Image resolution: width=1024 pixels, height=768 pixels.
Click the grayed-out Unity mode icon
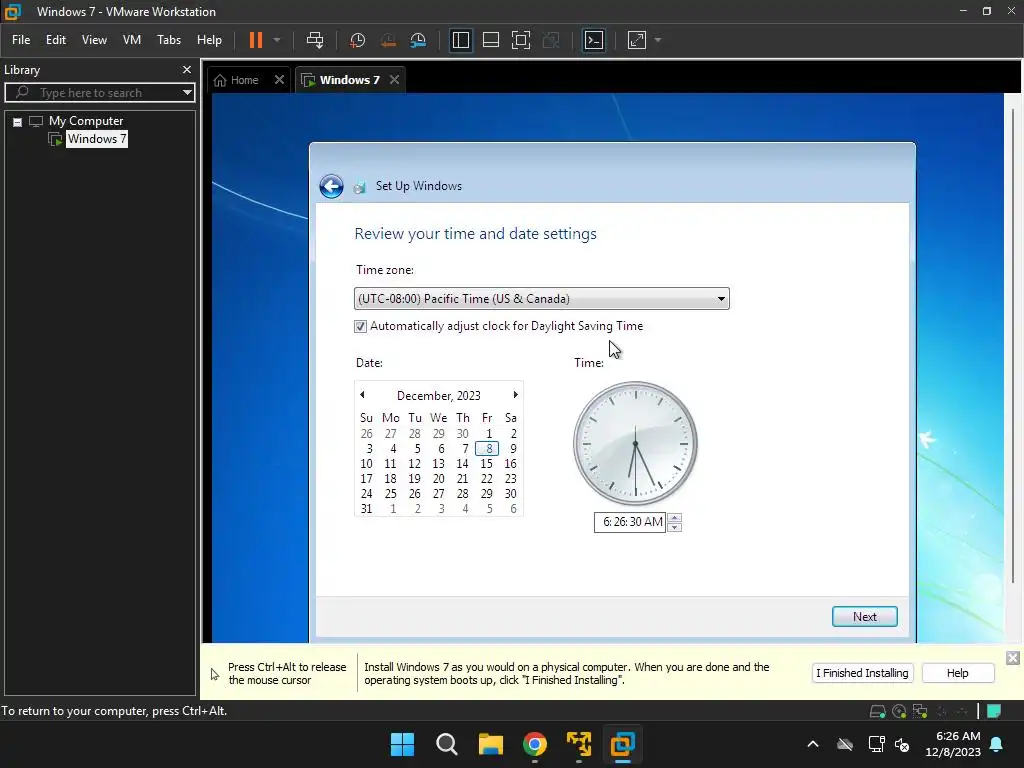[x=551, y=40]
